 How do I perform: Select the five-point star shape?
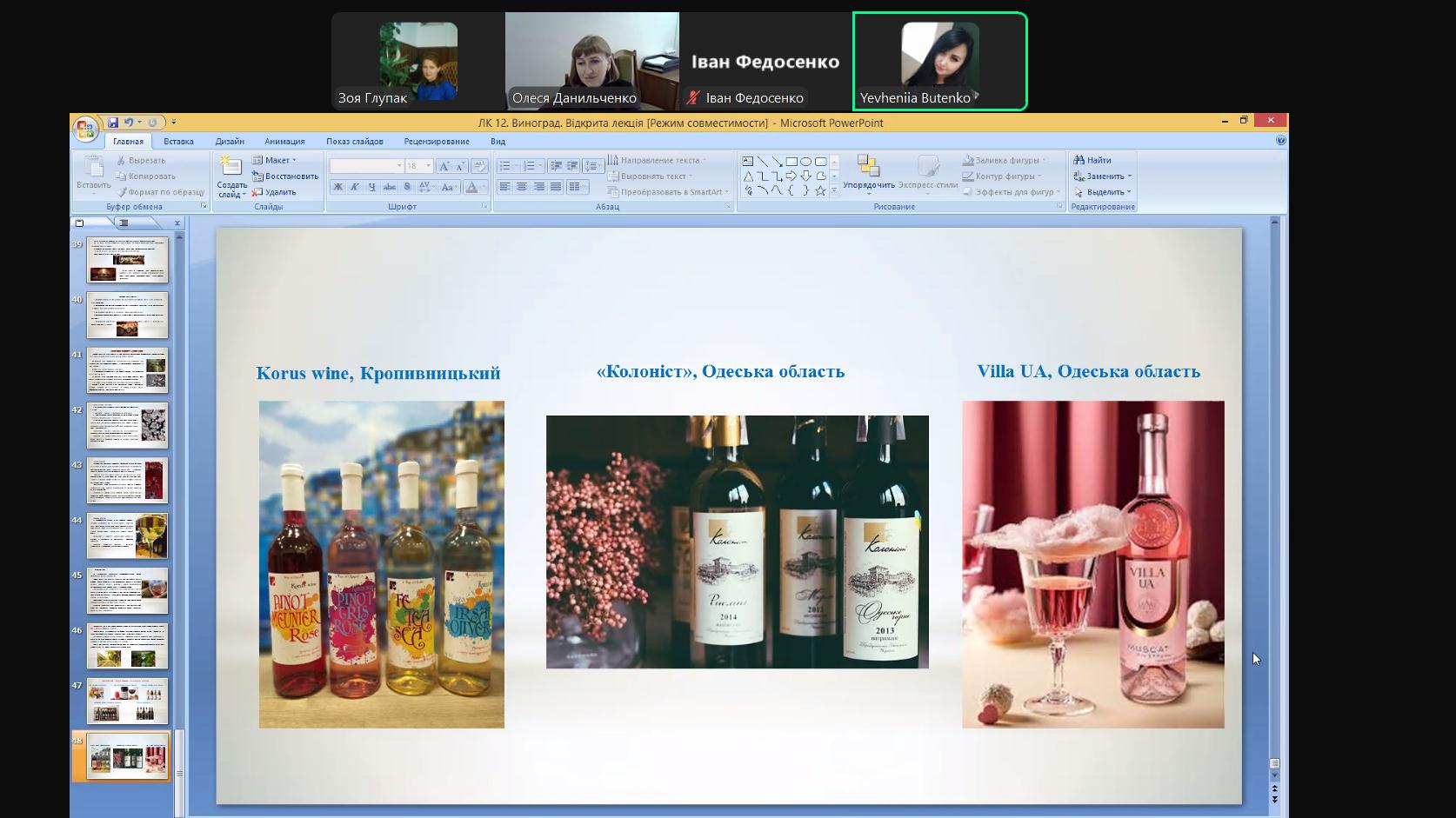820,190
